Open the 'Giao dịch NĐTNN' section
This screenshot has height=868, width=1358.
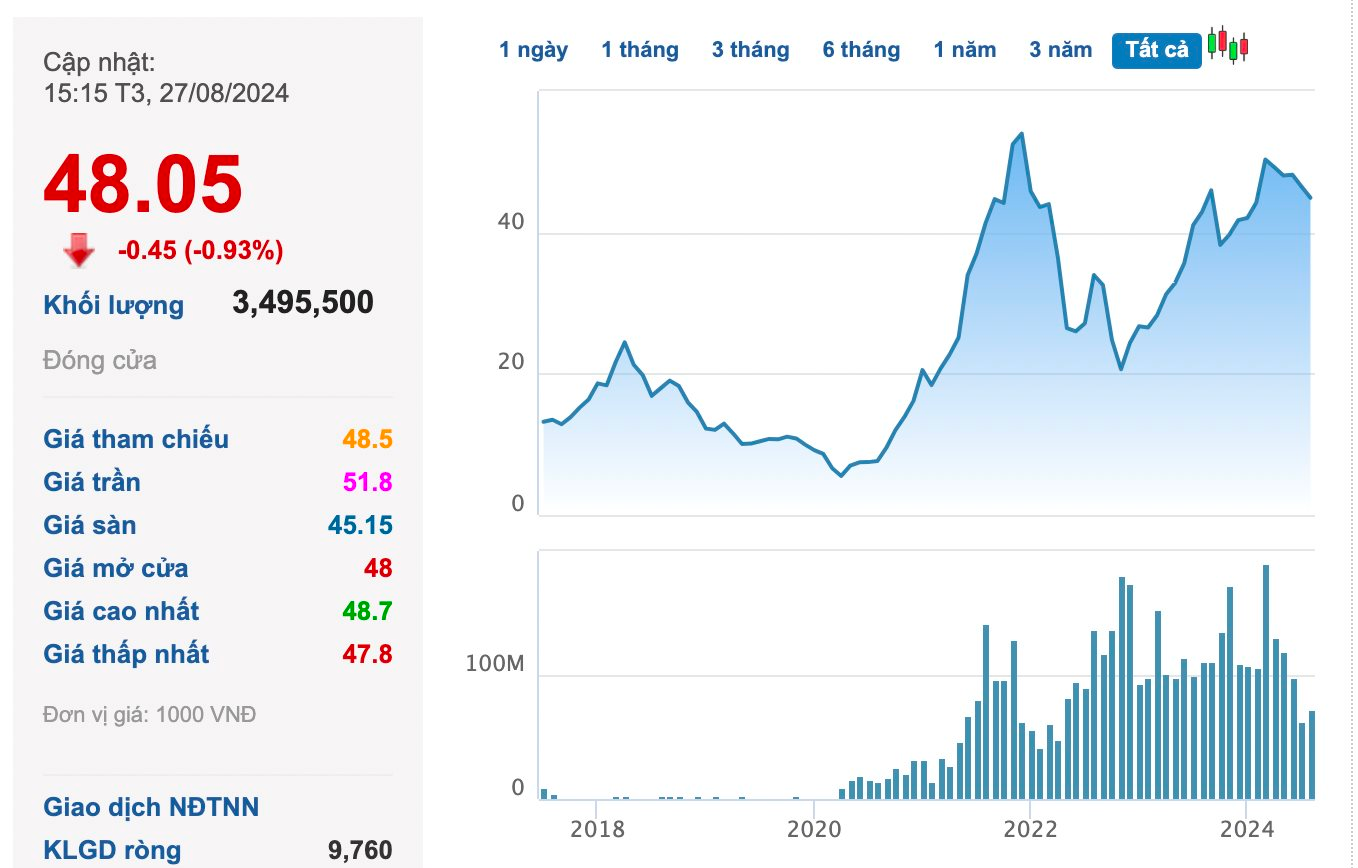(x=151, y=807)
